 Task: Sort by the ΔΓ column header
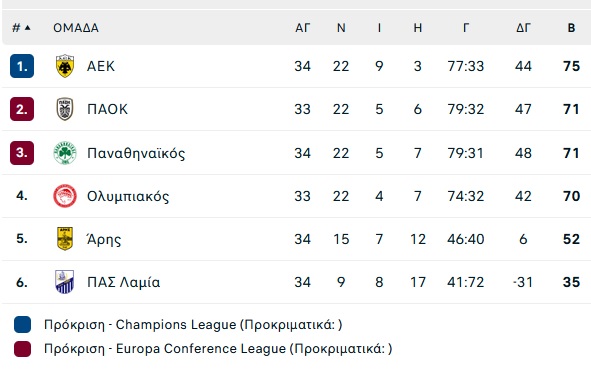523,28
